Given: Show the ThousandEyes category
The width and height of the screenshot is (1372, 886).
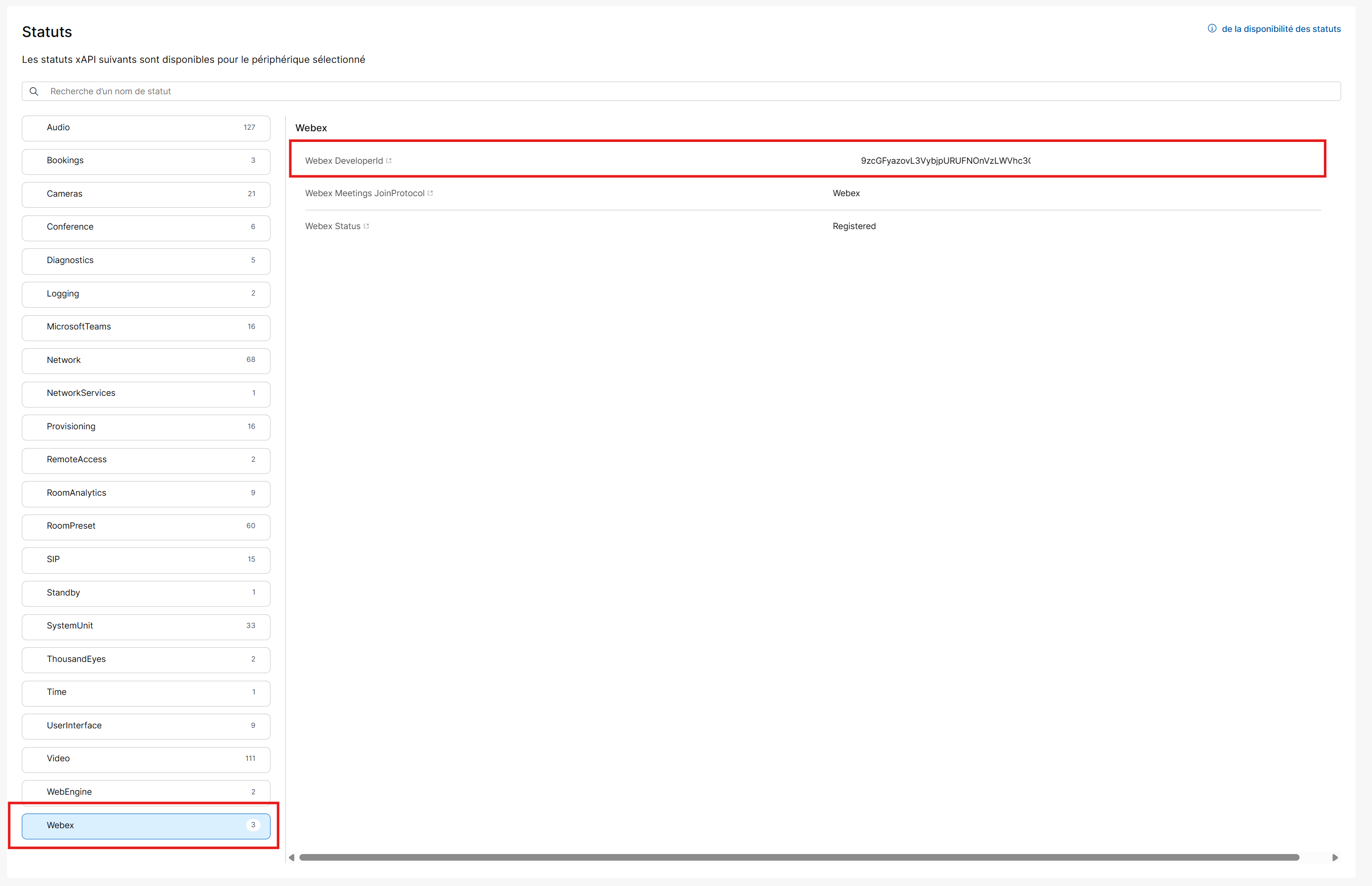Looking at the screenshot, I should (x=146, y=659).
